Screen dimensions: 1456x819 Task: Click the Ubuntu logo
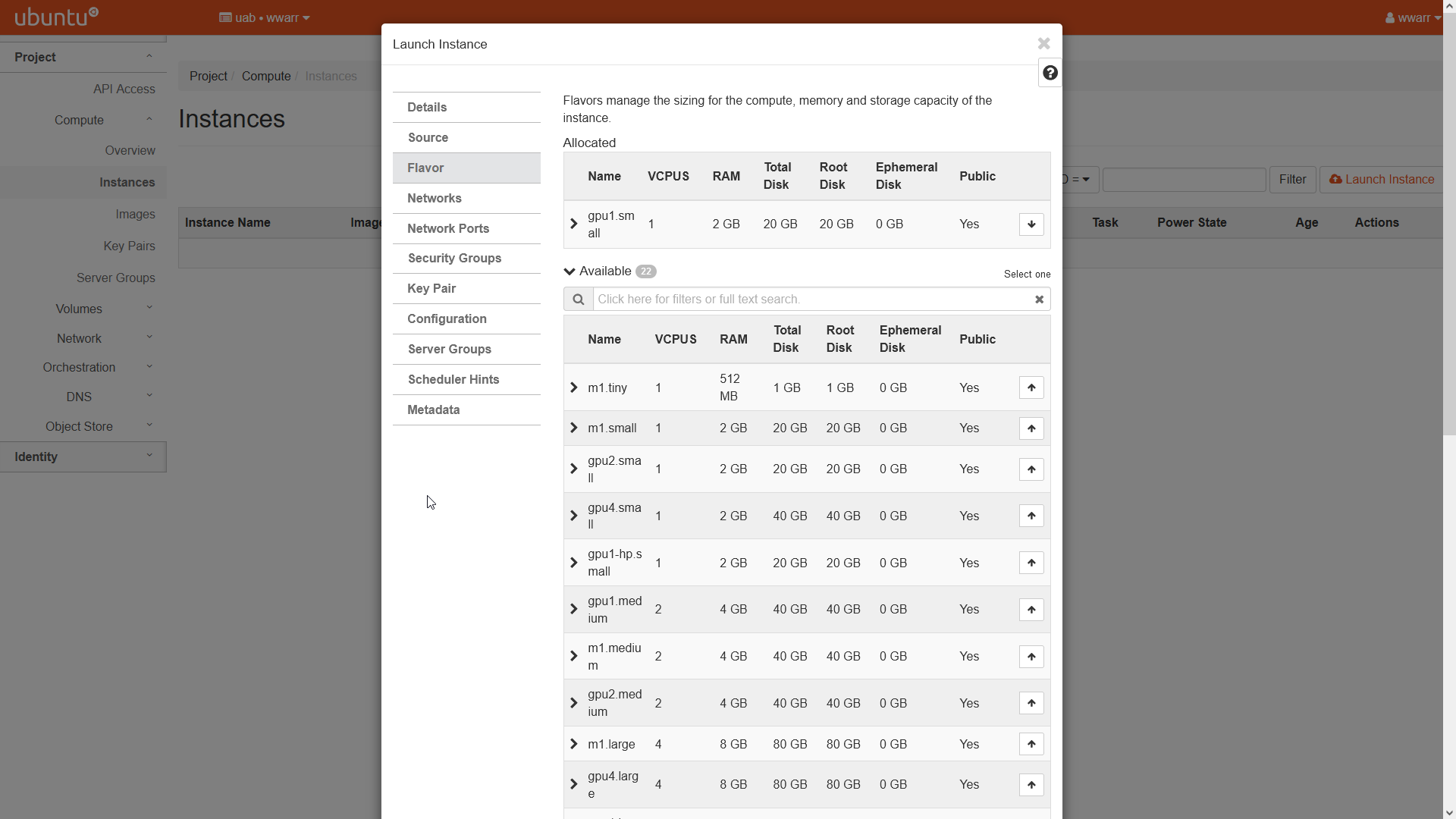[x=57, y=17]
